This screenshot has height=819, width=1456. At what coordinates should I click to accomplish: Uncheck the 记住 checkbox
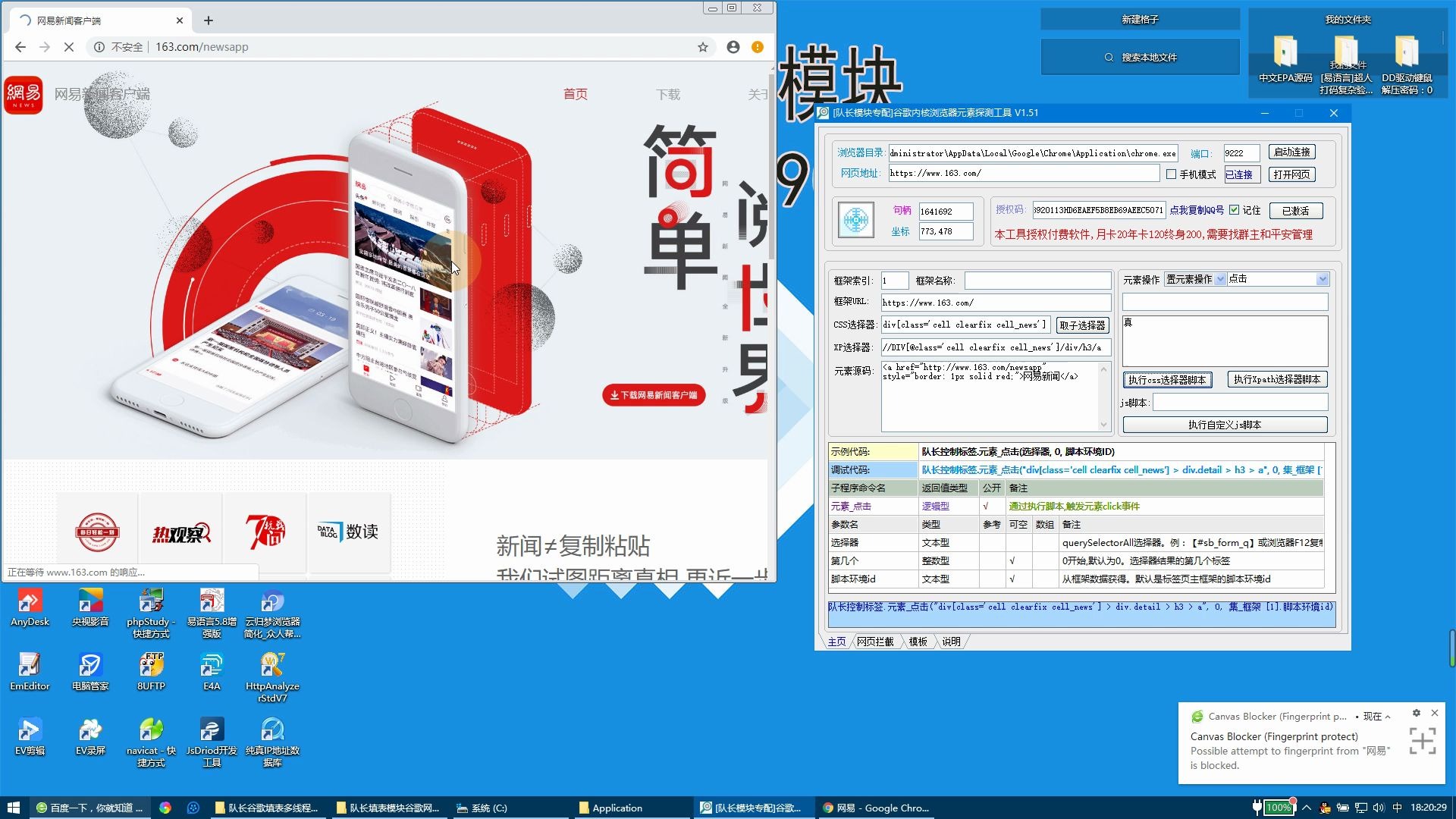(1234, 210)
